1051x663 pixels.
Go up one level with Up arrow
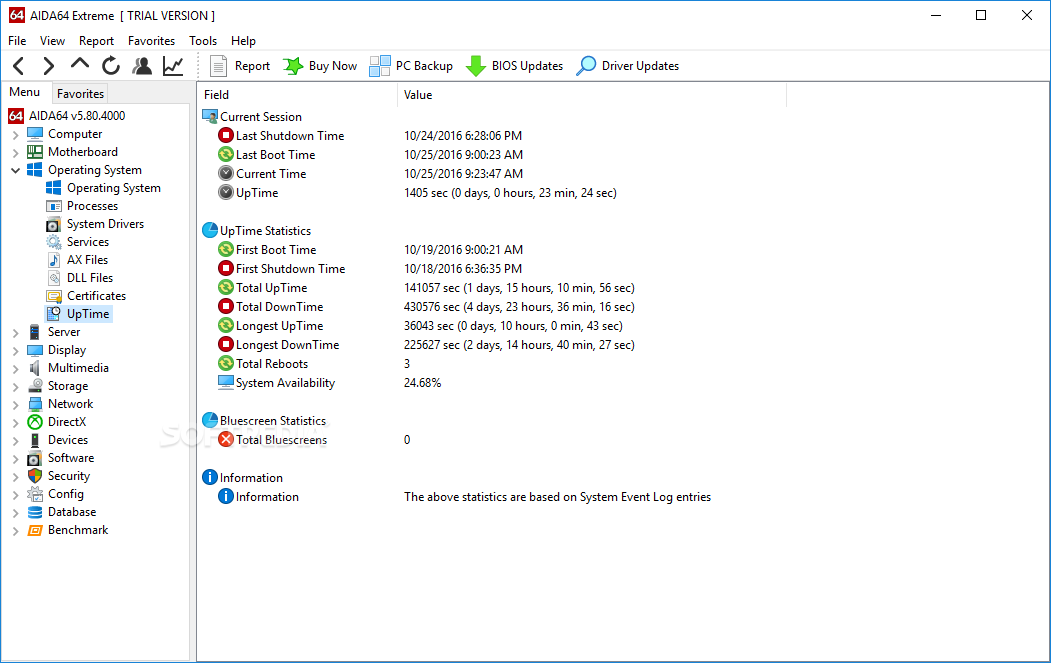[x=80, y=64]
